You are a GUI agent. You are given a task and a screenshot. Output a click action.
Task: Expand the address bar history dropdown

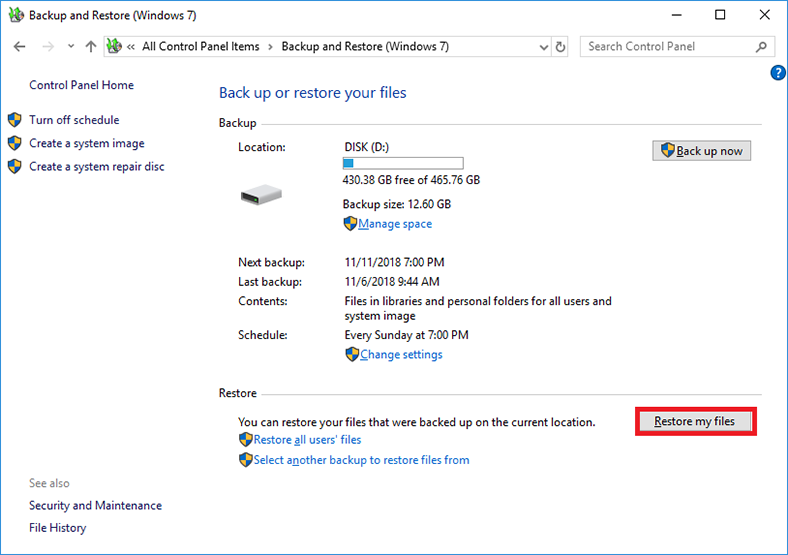pyautogui.click(x=543, y=47)
